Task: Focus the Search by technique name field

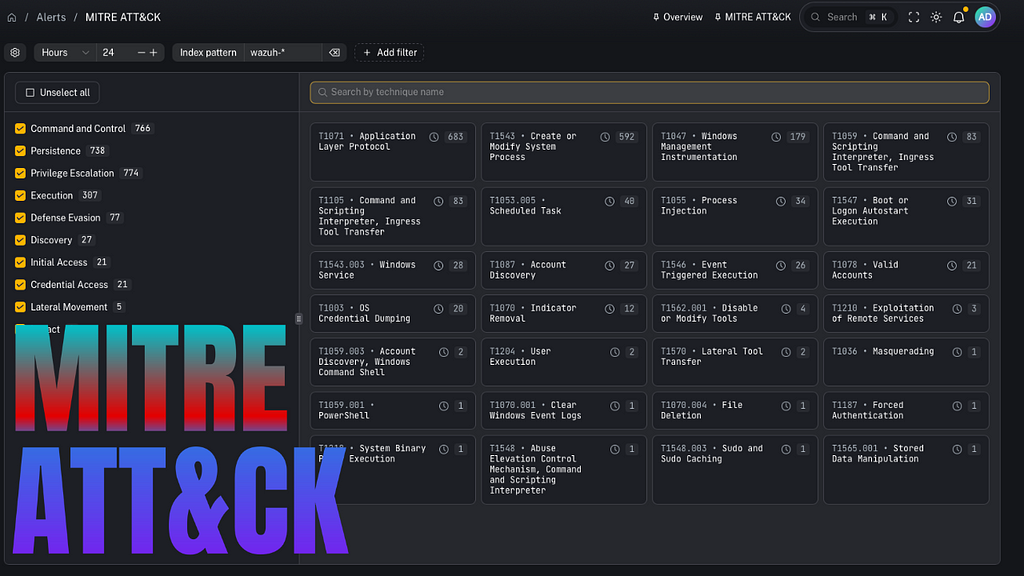Action: 649,92
